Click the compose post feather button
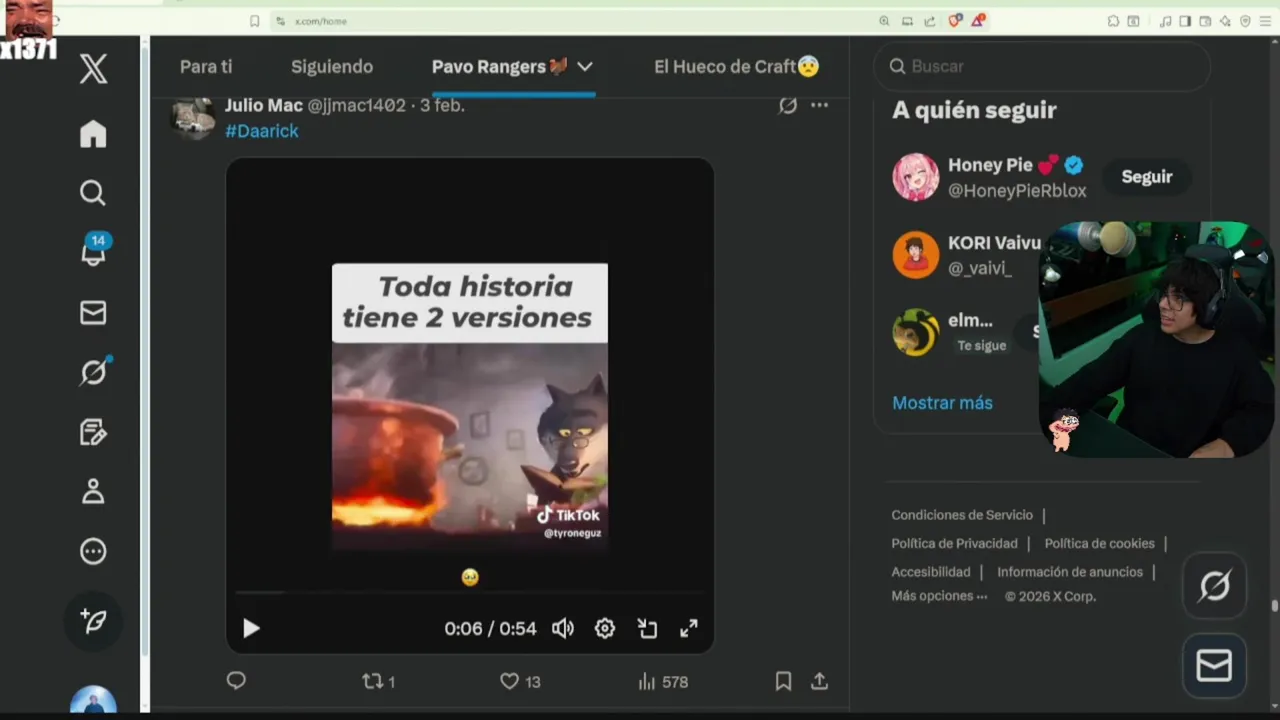 coord(93,621)
